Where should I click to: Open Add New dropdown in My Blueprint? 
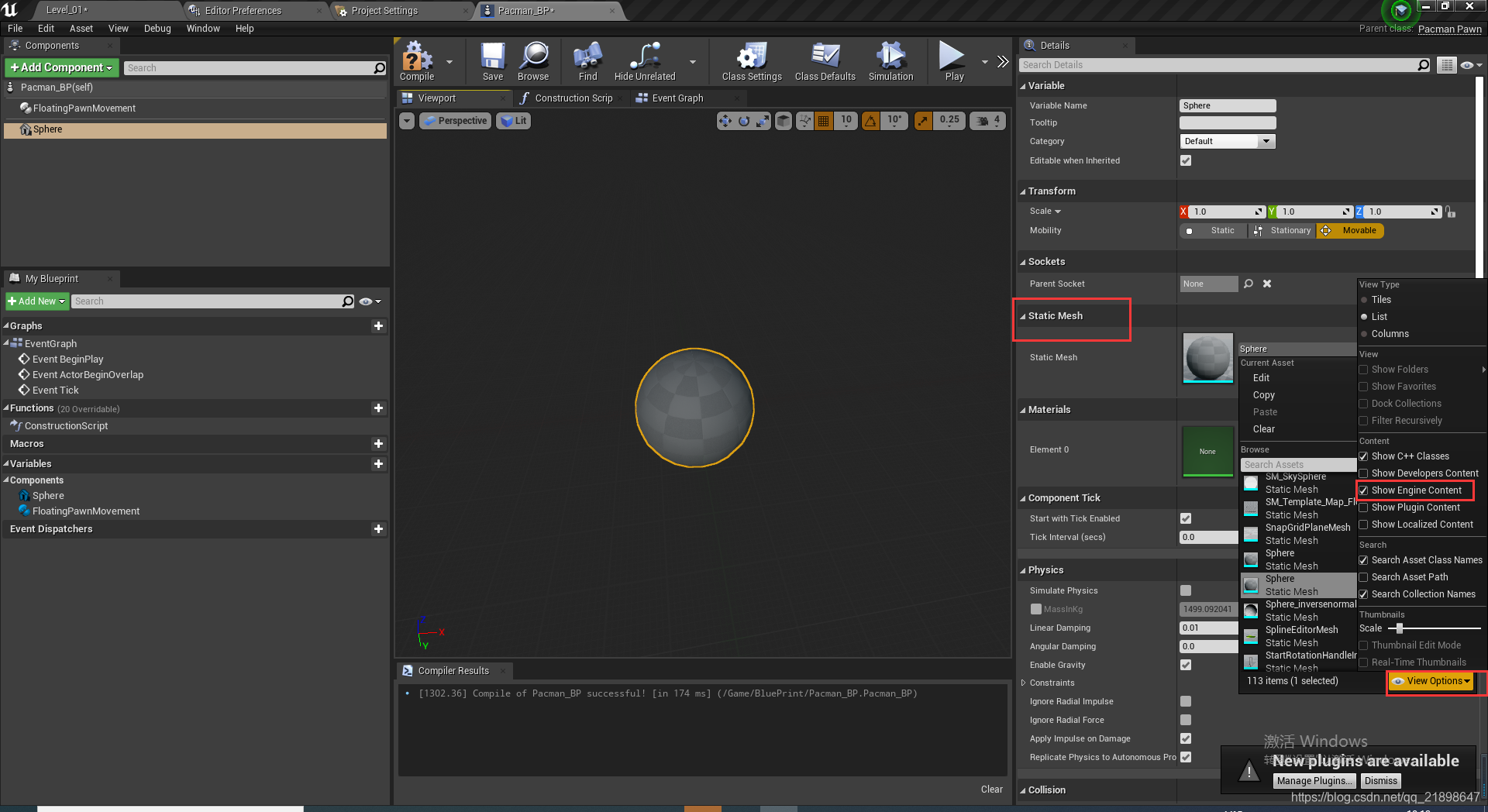(x=36, y=301)
